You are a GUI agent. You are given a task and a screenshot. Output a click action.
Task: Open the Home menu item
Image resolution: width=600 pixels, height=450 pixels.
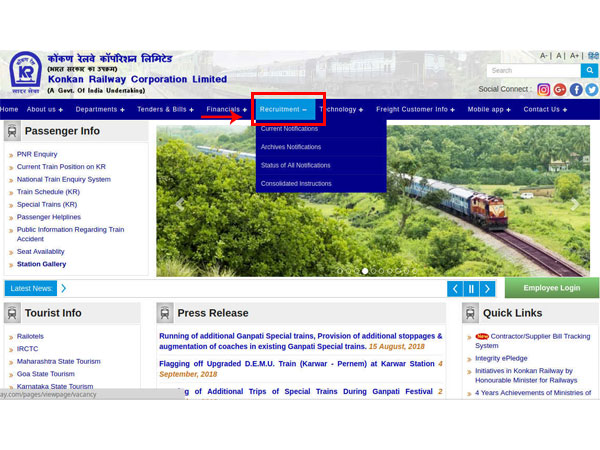9,109
